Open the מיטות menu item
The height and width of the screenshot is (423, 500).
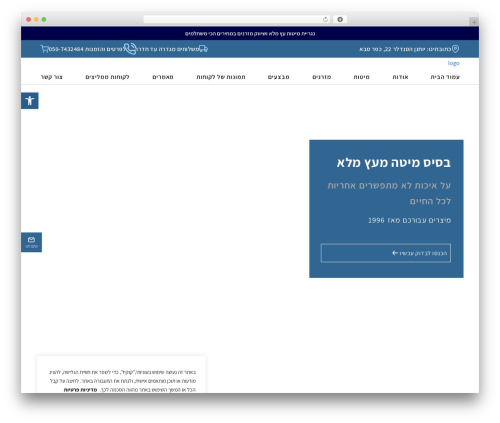click(x=361, y=77)
